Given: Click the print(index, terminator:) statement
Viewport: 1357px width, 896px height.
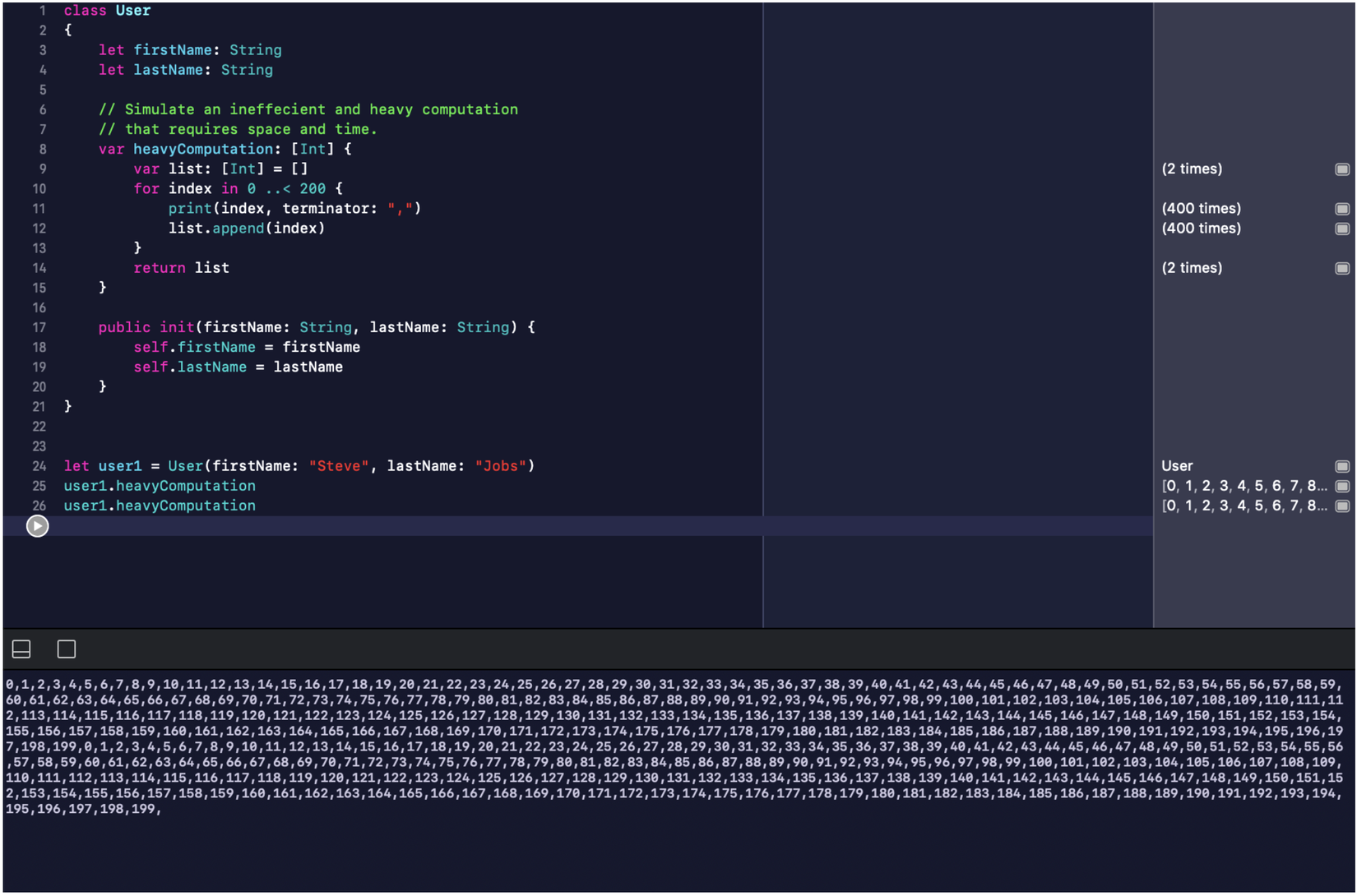Looking at the screenshot, I should click(x=295, y=208).
